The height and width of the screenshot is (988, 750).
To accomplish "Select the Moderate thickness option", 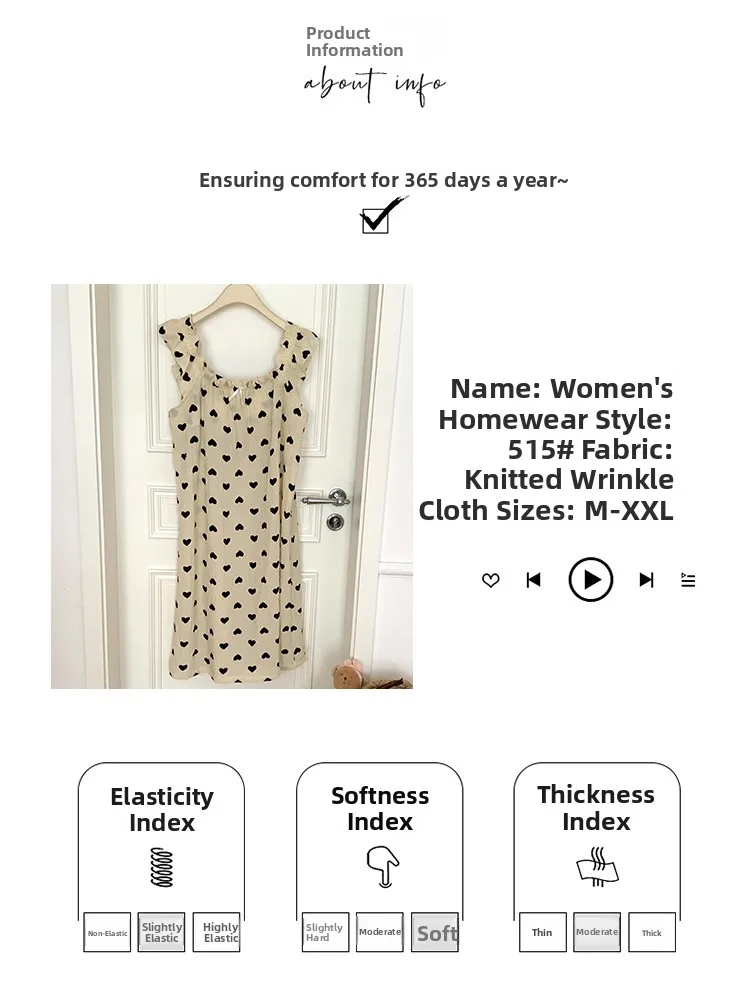I will click(x=597, y=933).
